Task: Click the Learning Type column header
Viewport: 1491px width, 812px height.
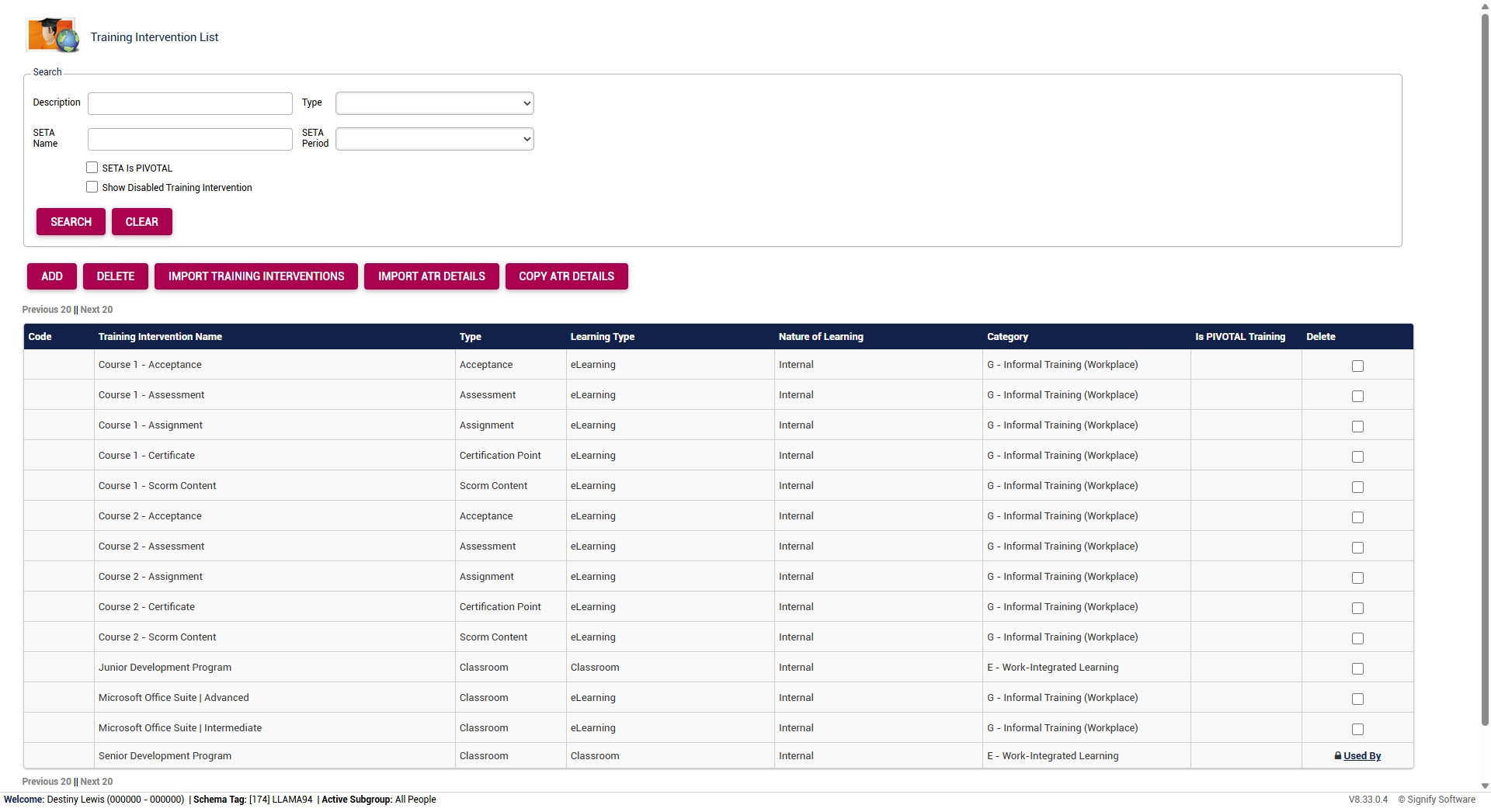Action: coord(602,336)
